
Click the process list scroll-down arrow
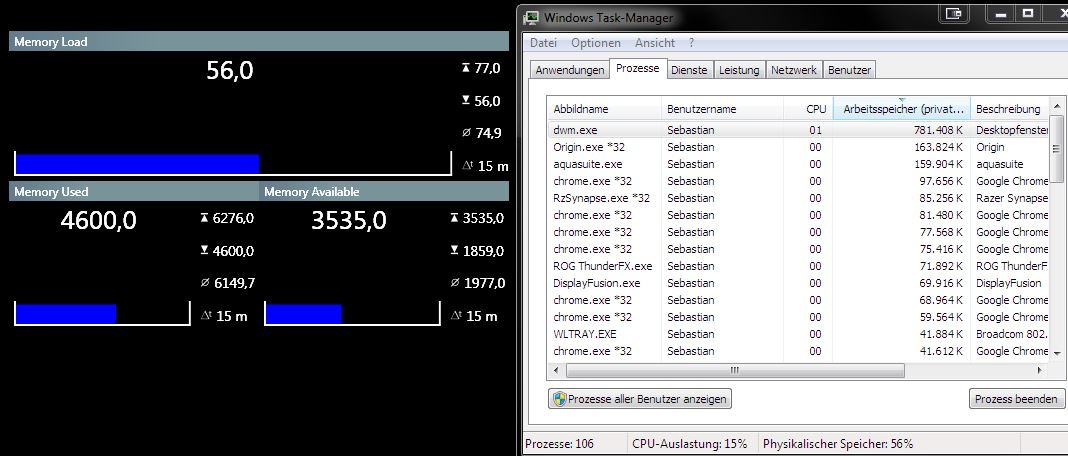[1056, 352]
